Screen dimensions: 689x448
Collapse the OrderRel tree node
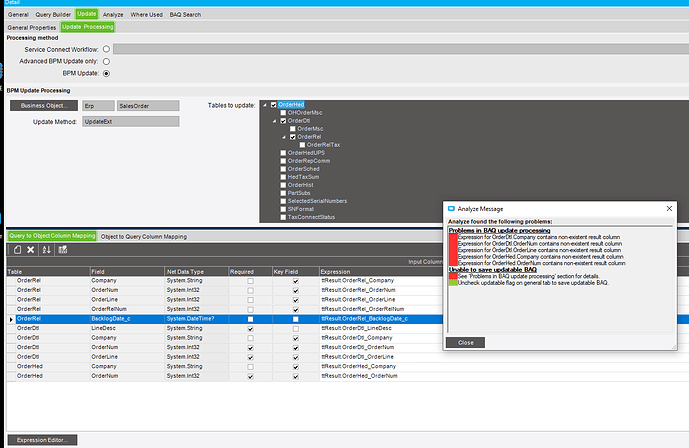pyautogui.click(x=284, y=137)
